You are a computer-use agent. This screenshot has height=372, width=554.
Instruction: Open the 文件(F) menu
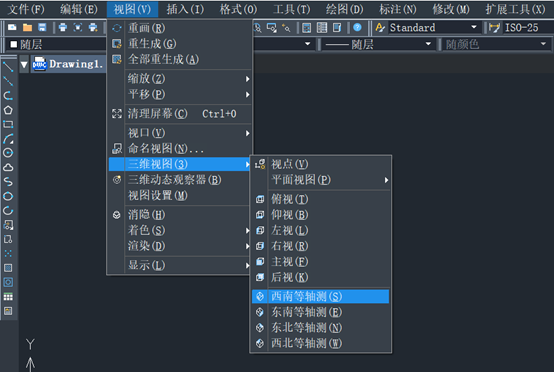click(26, 9)
